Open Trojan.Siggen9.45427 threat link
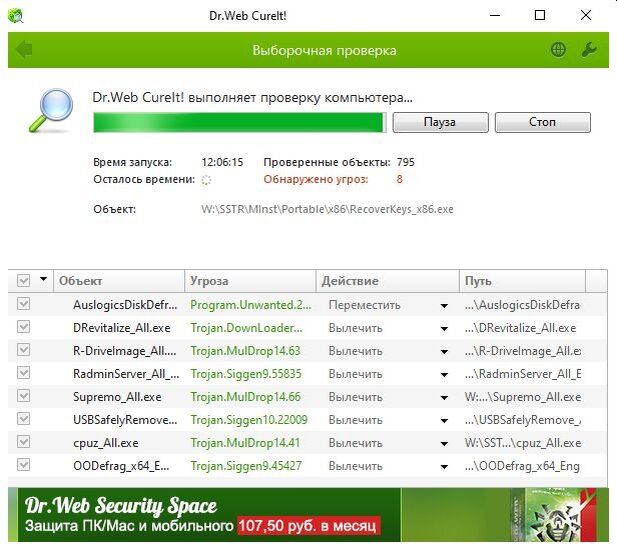 tap(246, 466)
